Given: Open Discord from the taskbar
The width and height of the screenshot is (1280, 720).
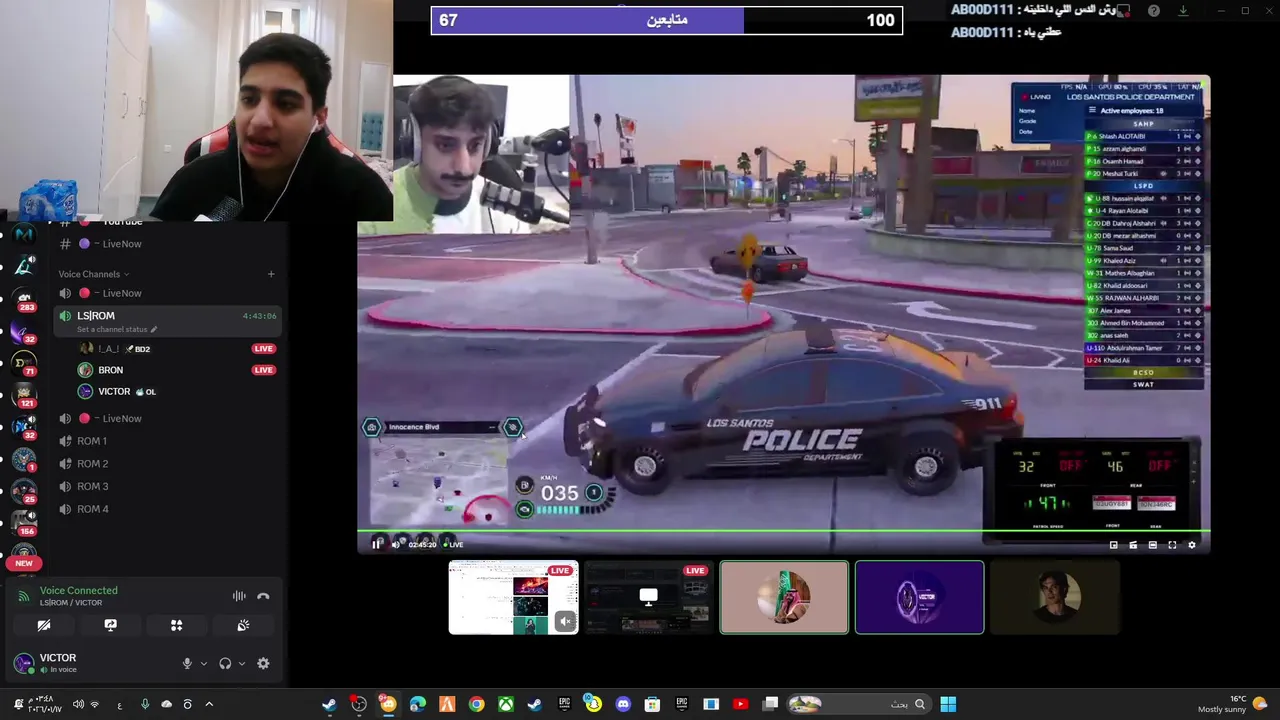Looking at the screenshot, I should (x=623, y=704).
